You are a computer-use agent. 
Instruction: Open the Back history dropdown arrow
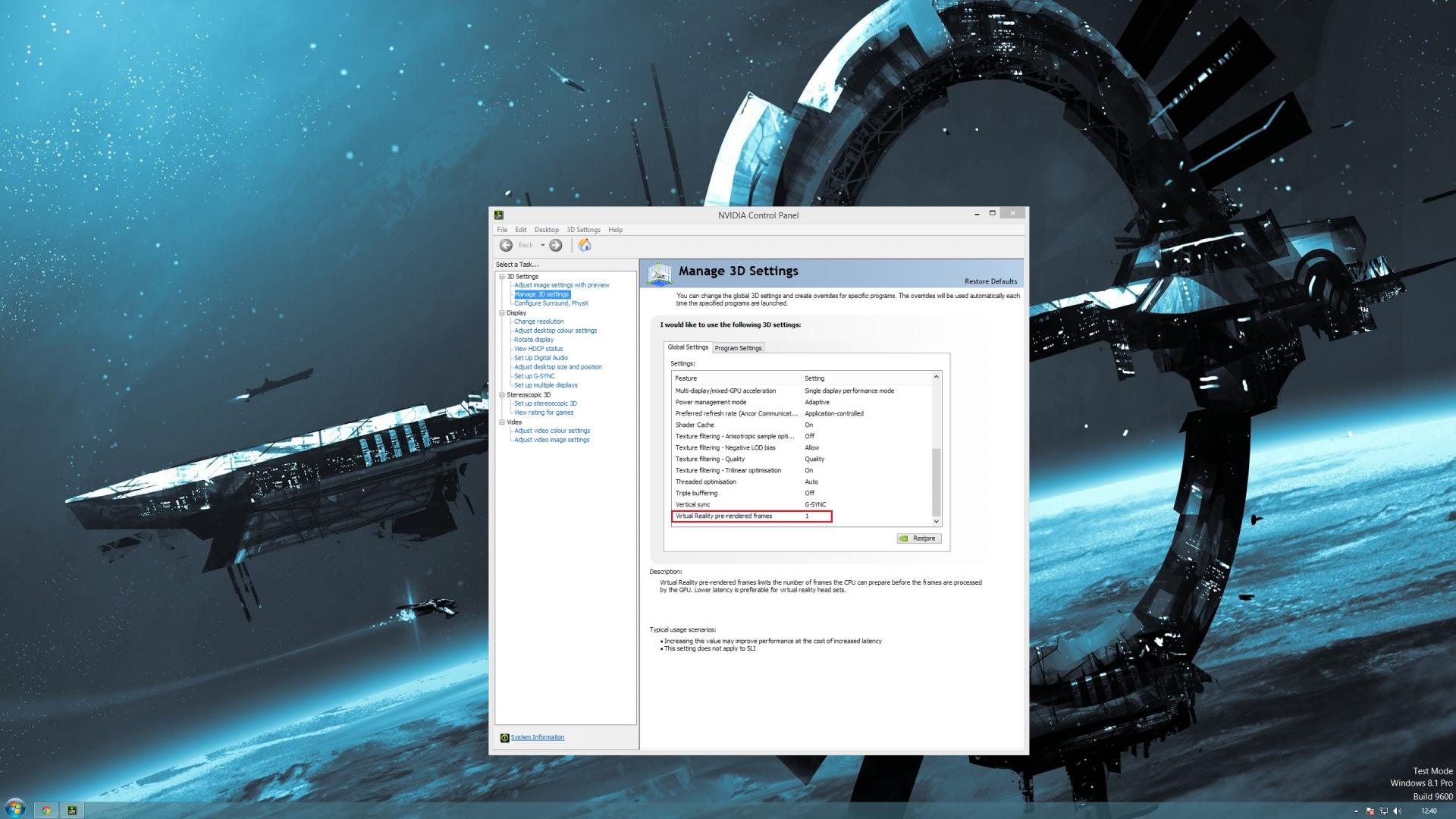[x=542, y=245]
